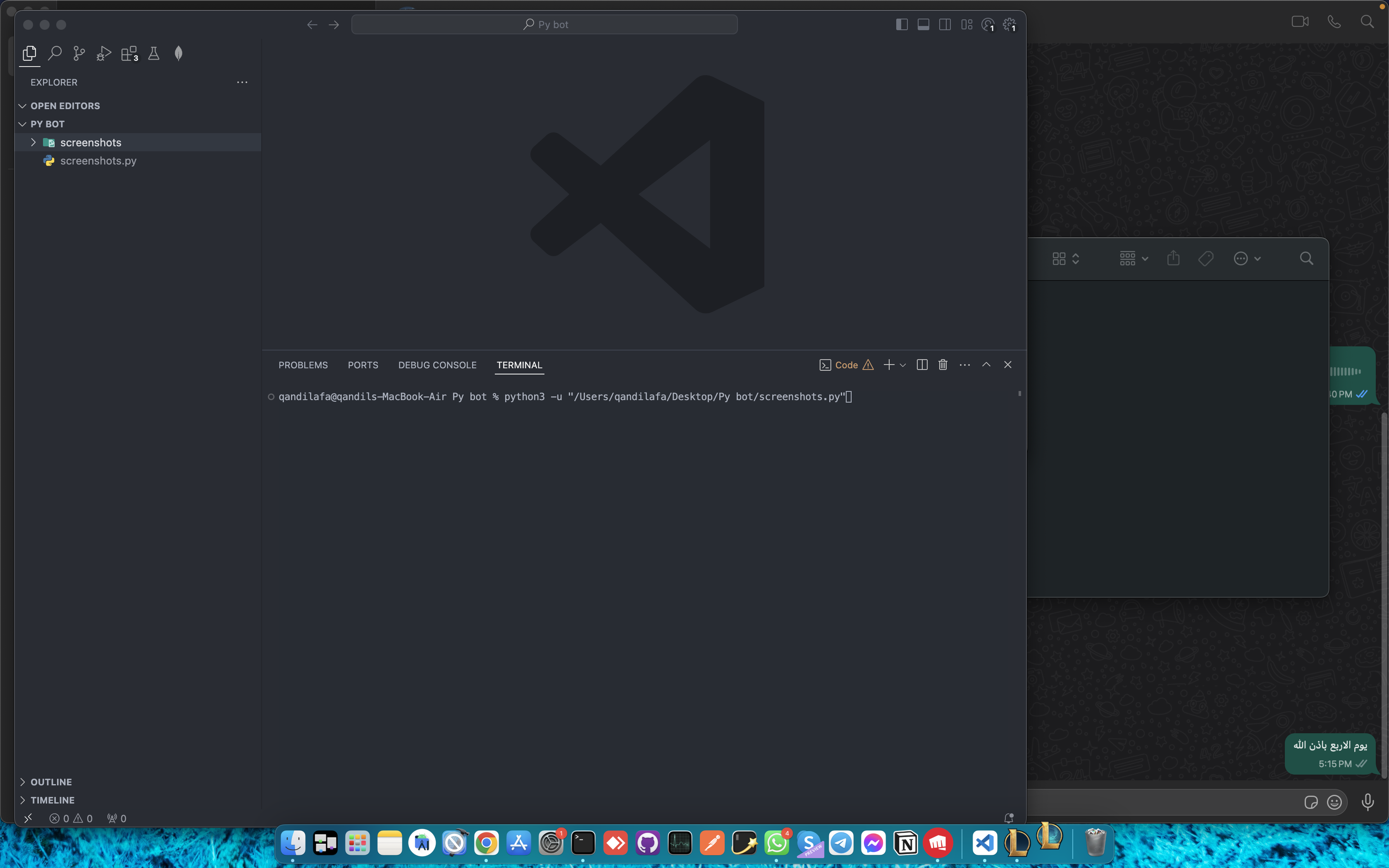Open the Extensions view

(x=129, y=54)
